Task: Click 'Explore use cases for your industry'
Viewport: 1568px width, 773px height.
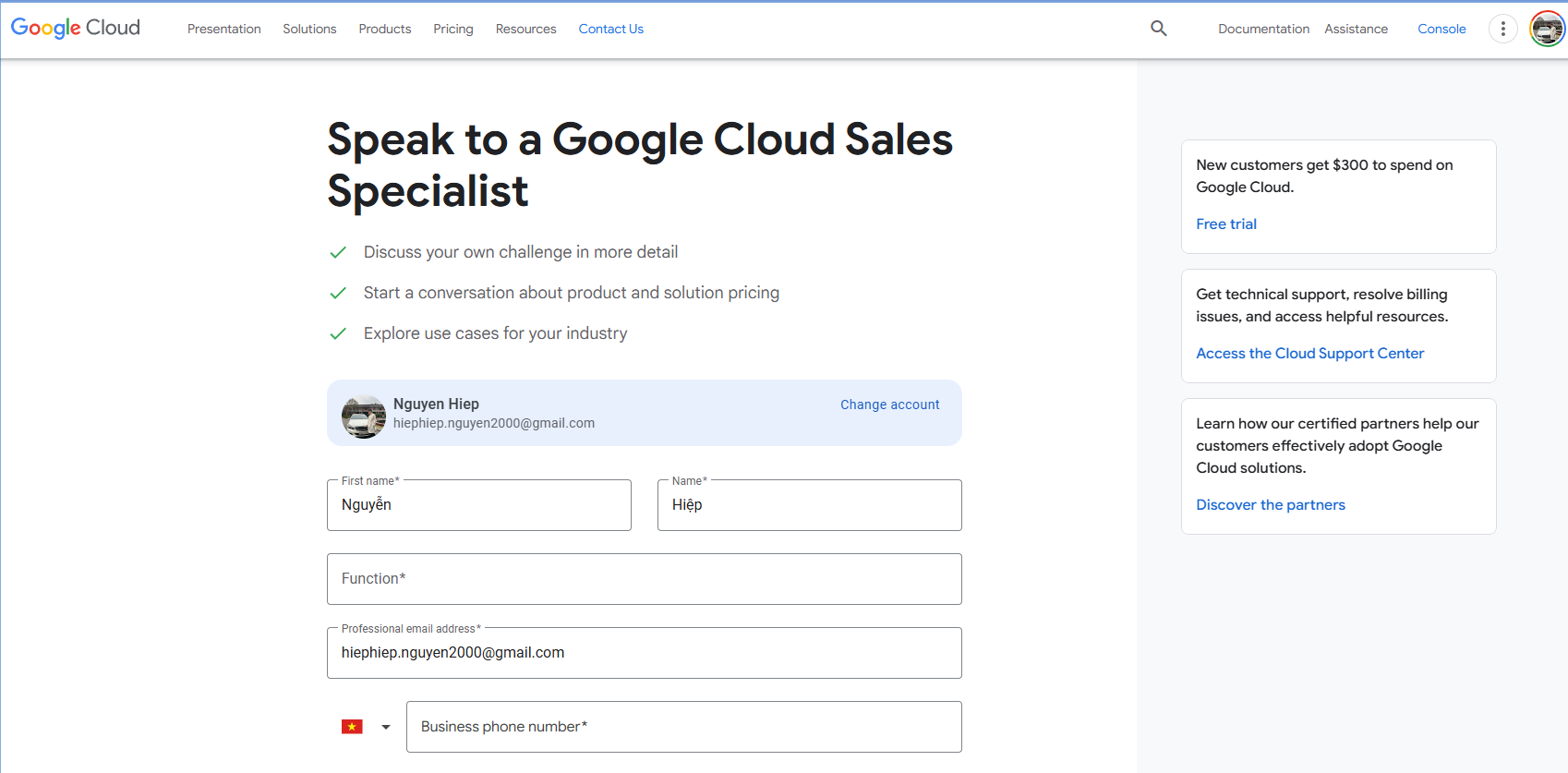Action: click(496, 333)
